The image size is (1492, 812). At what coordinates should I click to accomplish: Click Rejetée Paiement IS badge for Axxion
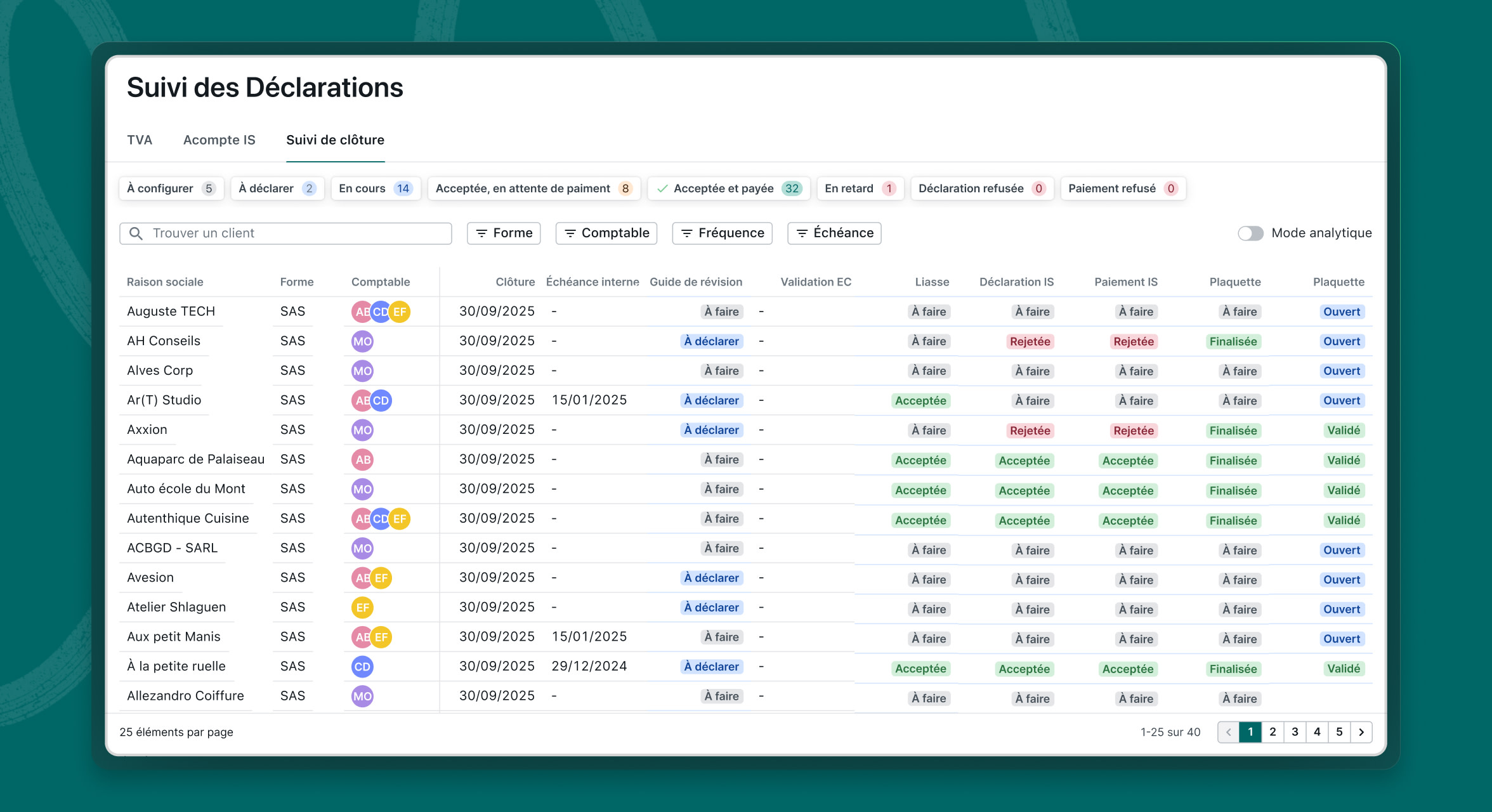[x=1134, y=431]
